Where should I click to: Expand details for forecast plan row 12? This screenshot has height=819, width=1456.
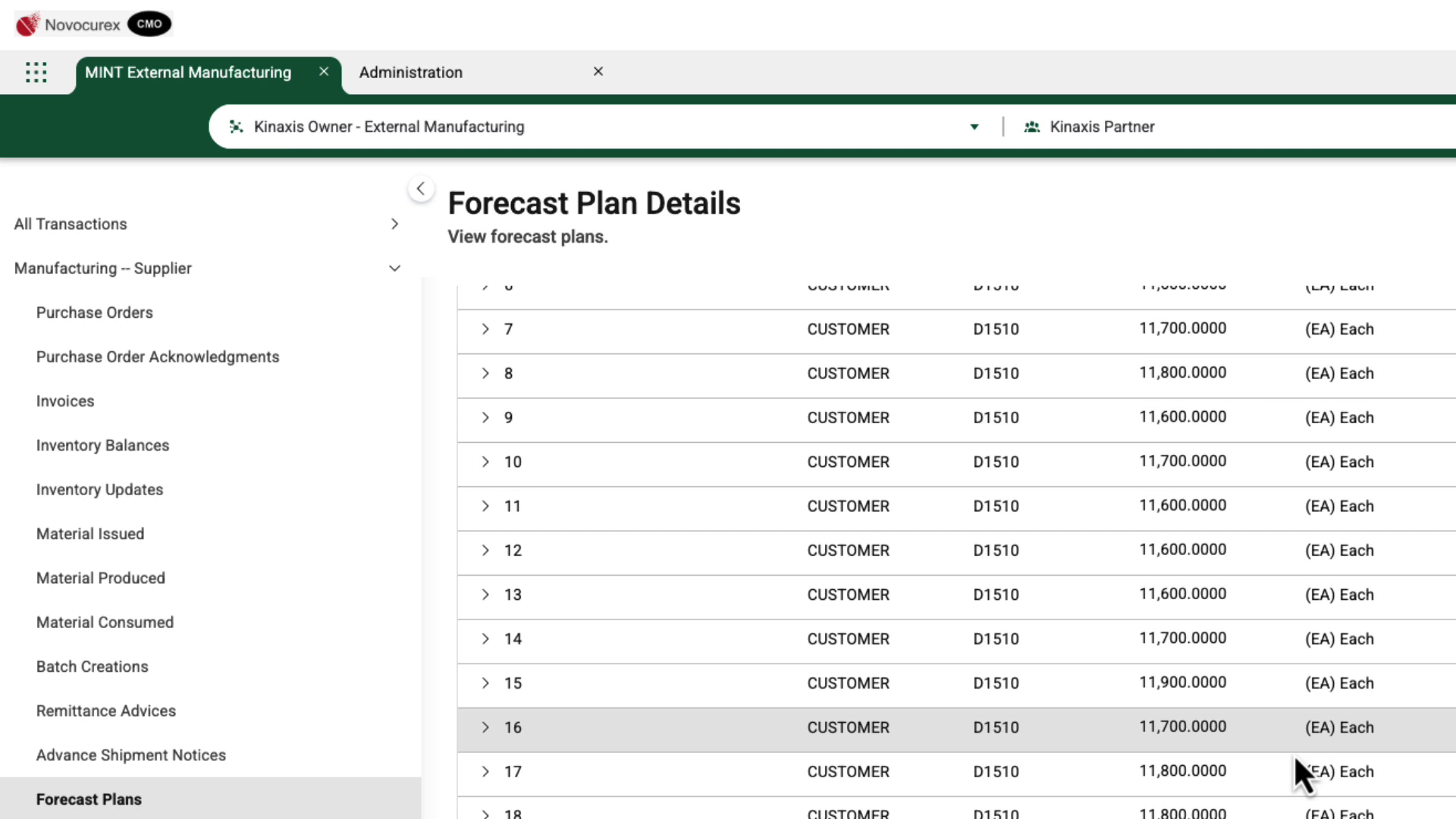[x=485, y=551]
